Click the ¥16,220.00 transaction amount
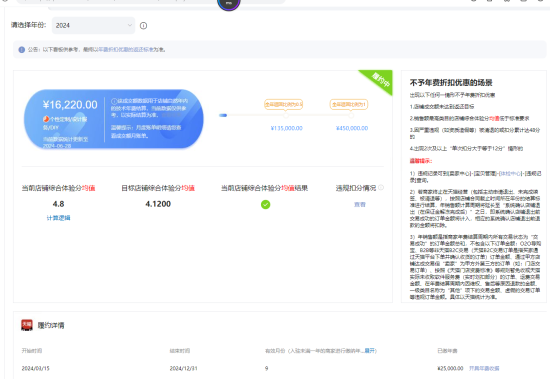 point(70,105)
